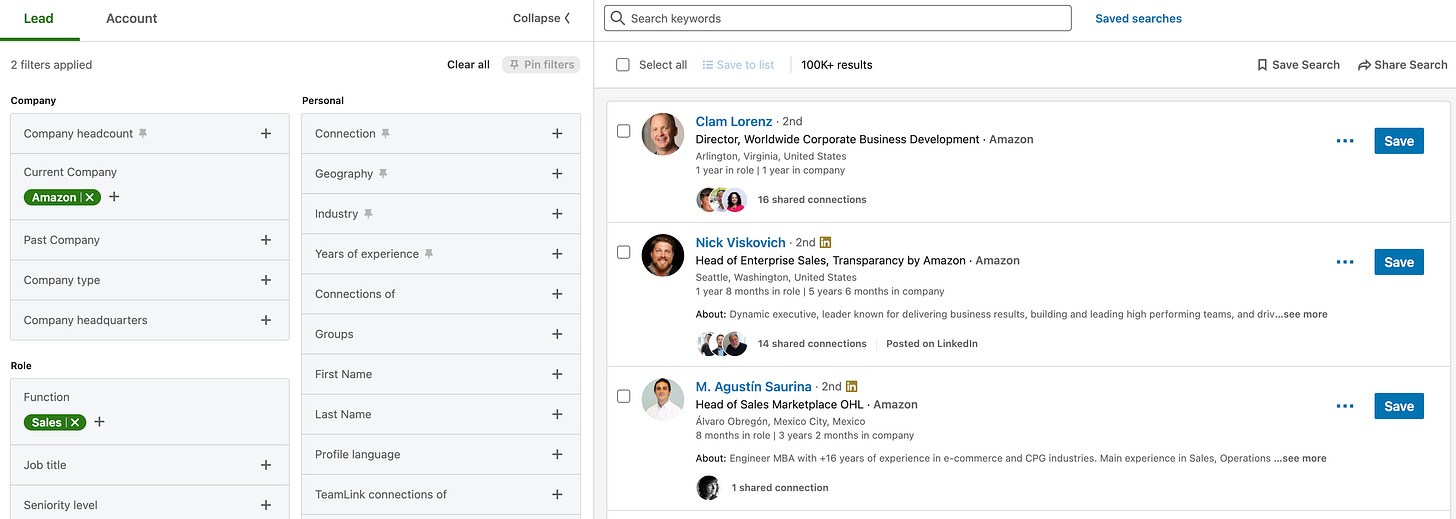The height and width of the screenshot is (519, 1456).
Task: View Clam Lorenz's 16 shared connections
Action: 812,200
